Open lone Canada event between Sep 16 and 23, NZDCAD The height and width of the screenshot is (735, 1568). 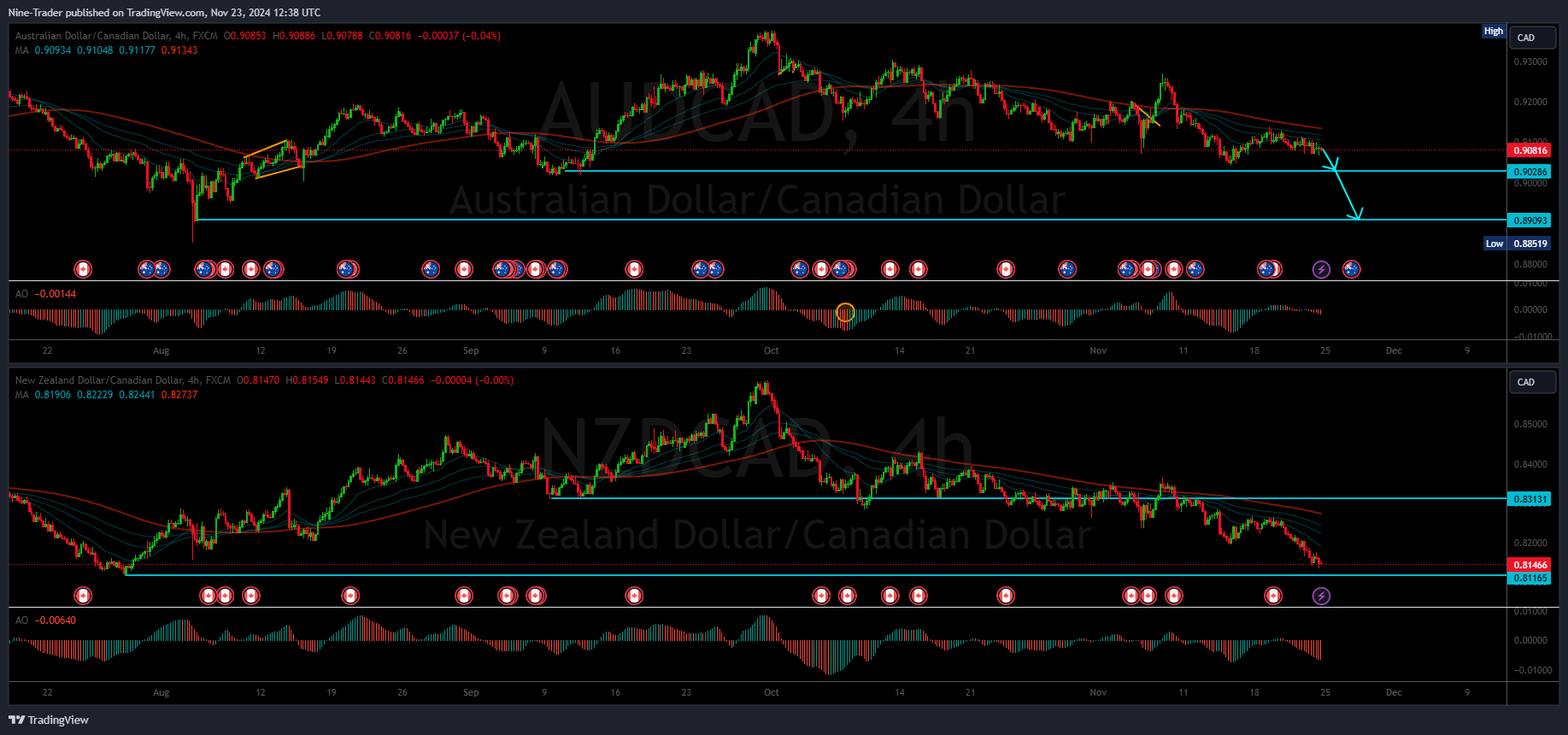click(634, 596)
